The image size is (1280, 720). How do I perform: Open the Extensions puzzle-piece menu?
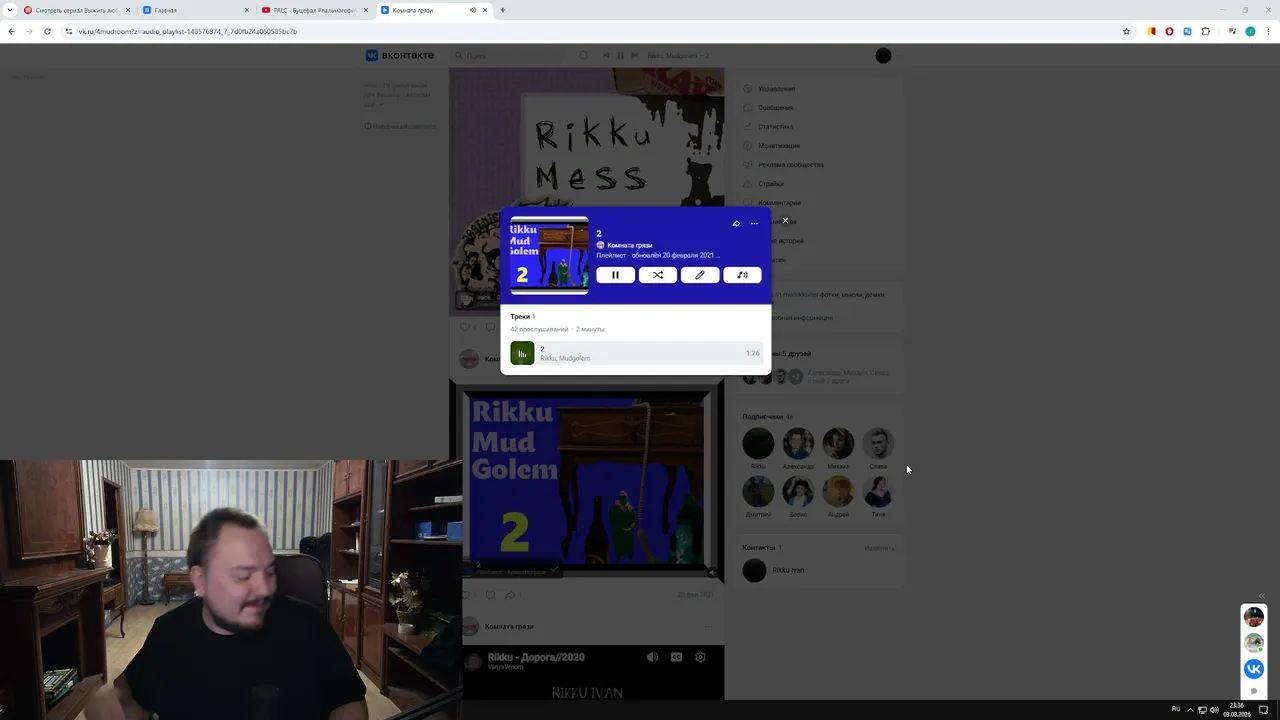[1205, 31]
